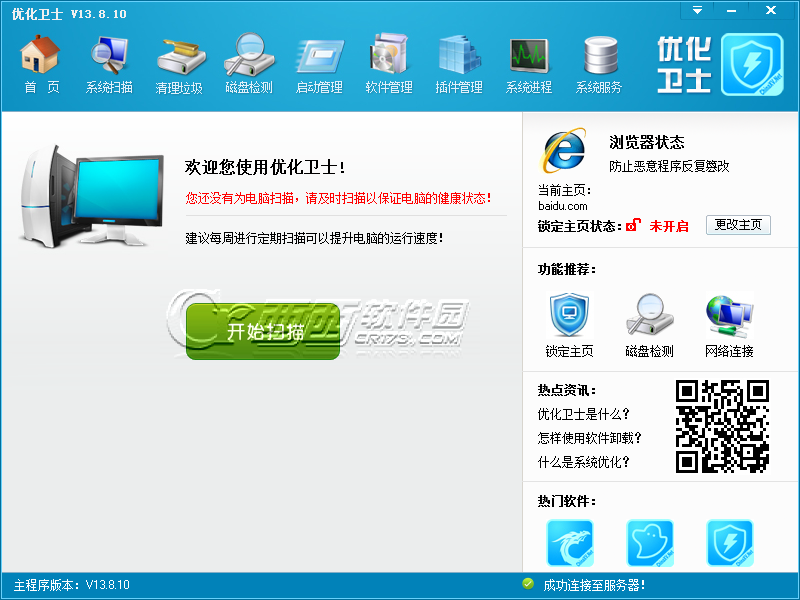Screen dimensions: 800x600
Task: Open 系统扫描 system scan tool
Action: tap(109, 64)
